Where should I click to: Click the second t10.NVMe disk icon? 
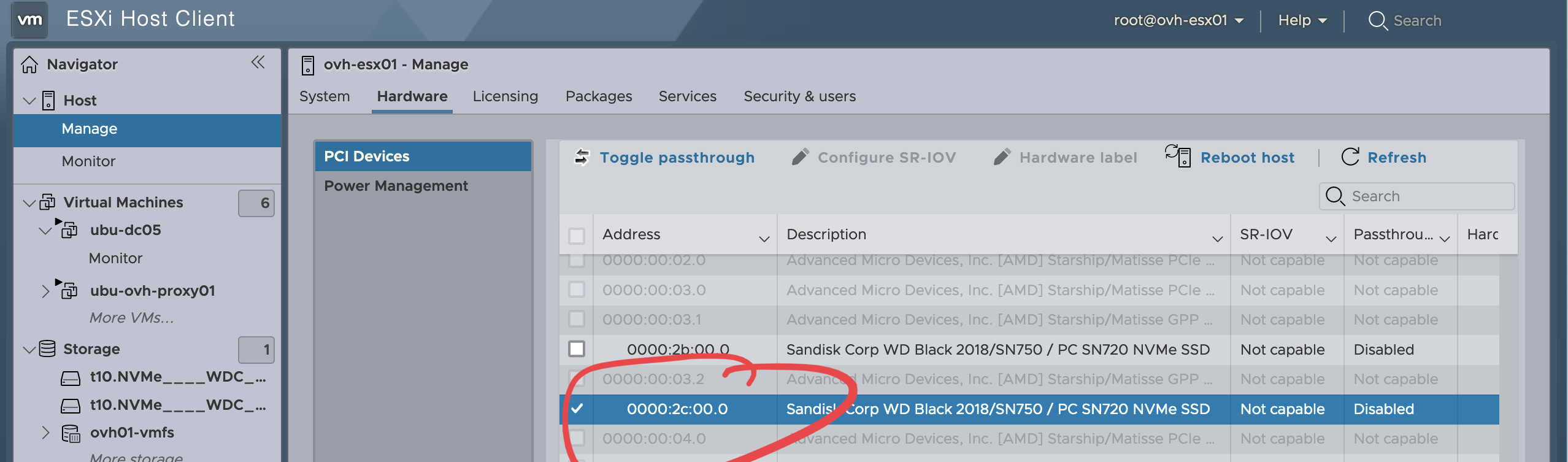(71, 406)
